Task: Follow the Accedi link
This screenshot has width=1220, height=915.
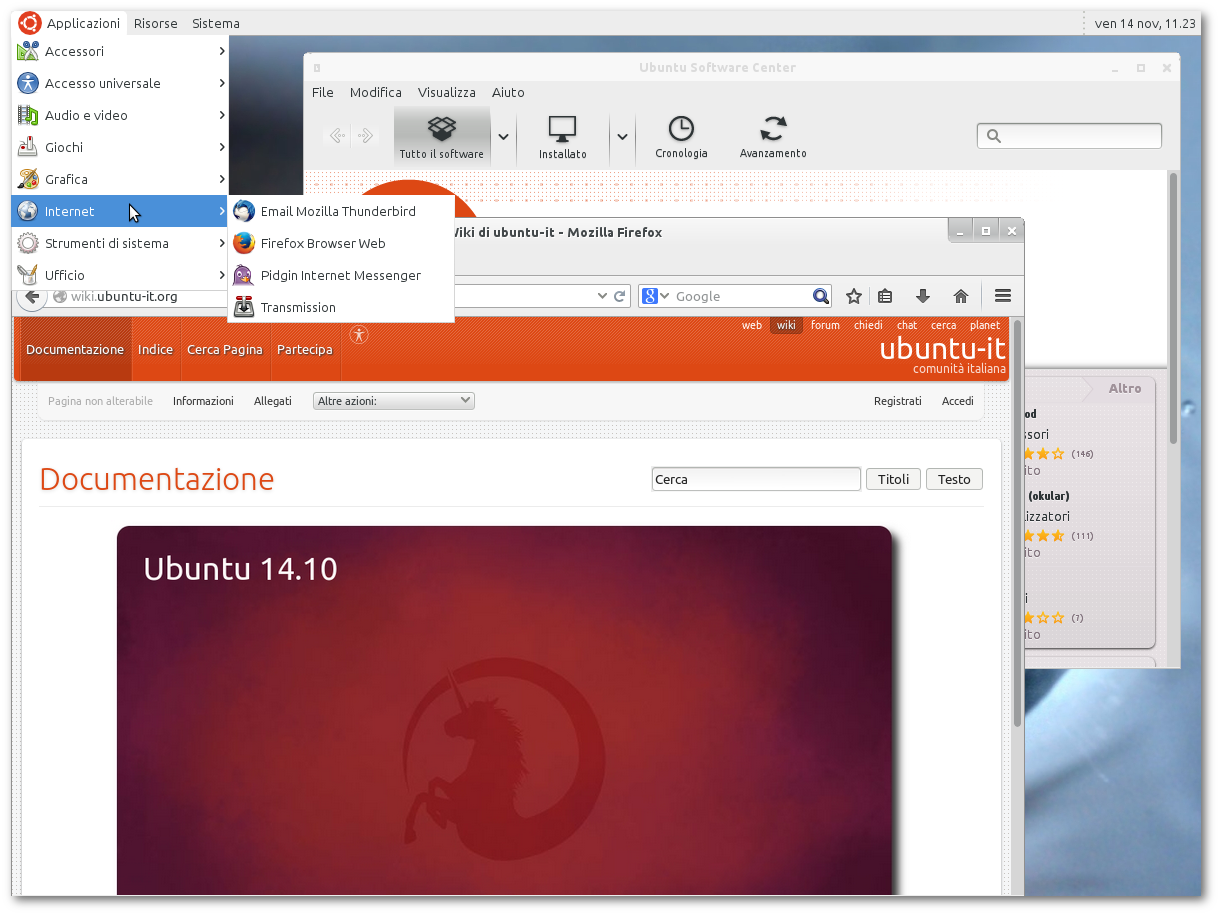Action: [958, 401]
